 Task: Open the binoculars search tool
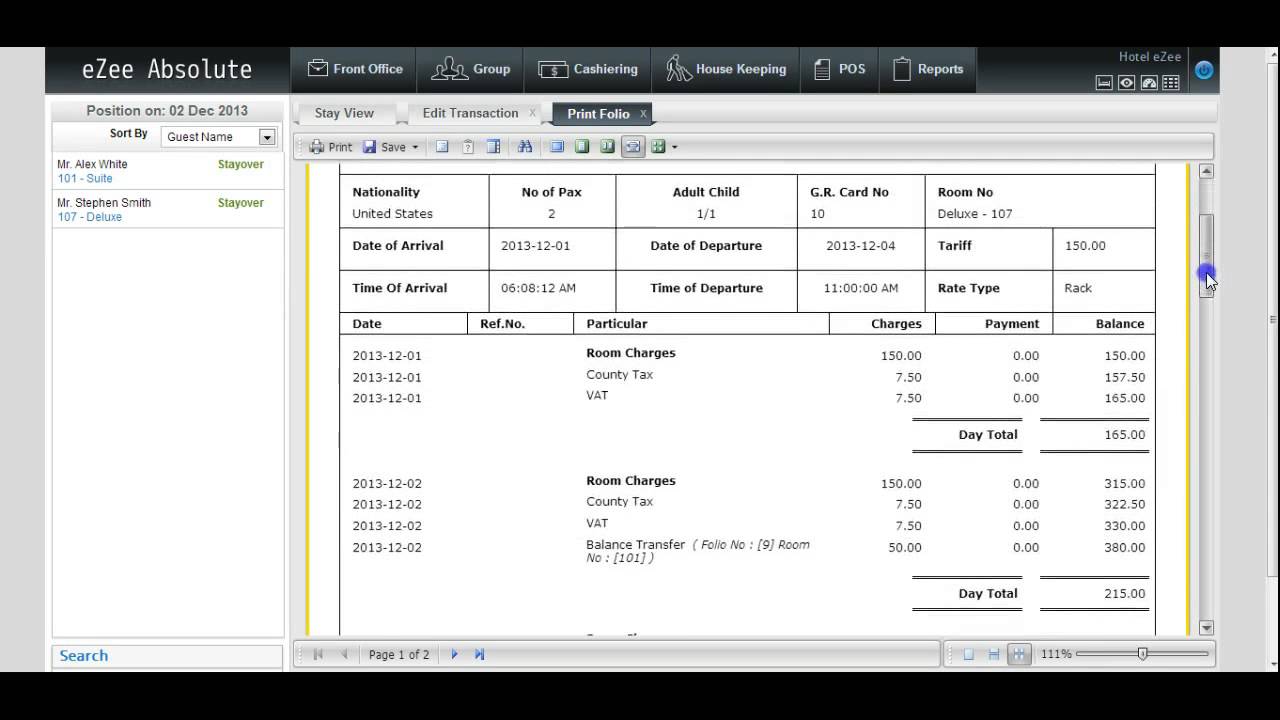click(525, 147)
